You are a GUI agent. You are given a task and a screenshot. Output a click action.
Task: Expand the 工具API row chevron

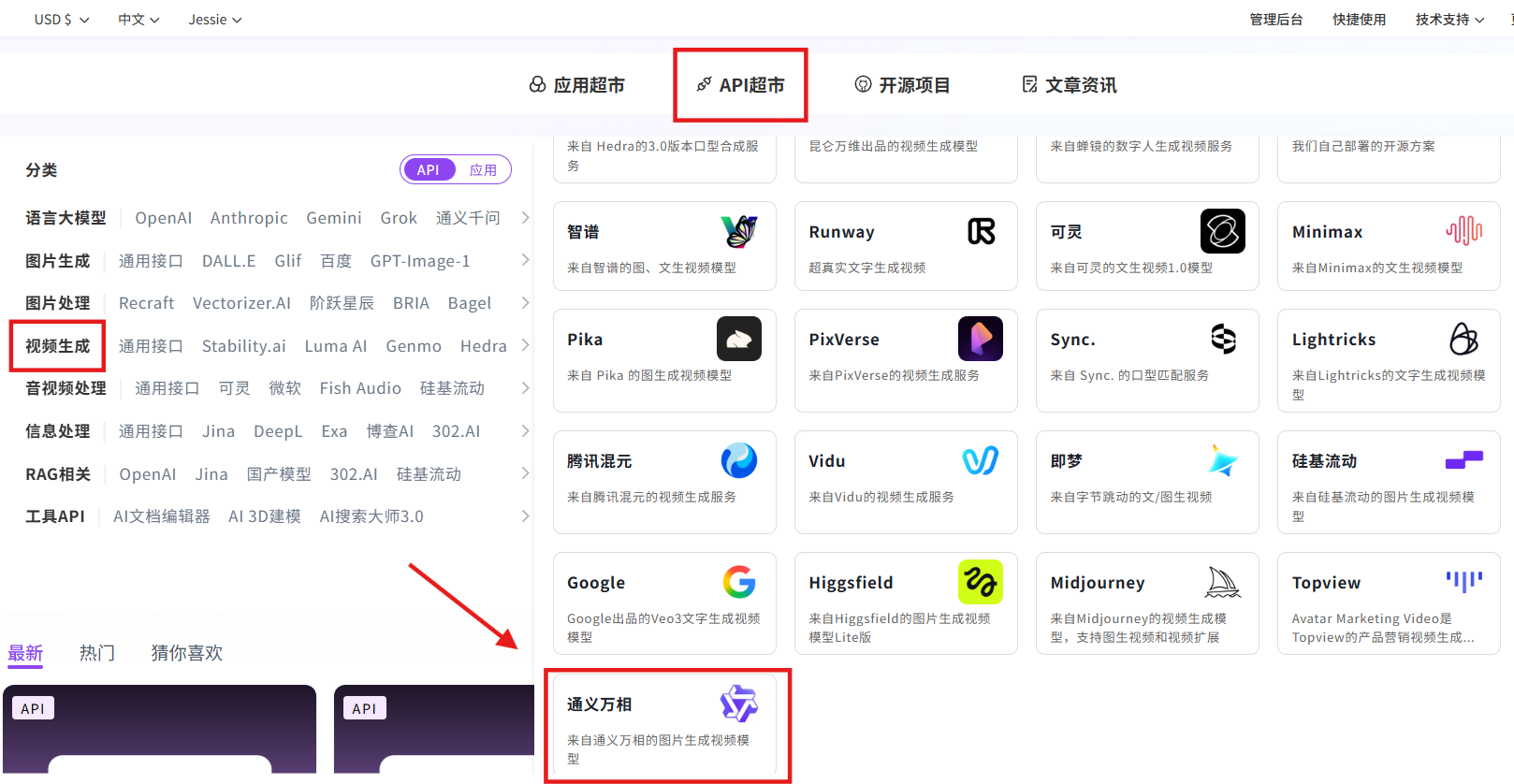click(525, 515)
